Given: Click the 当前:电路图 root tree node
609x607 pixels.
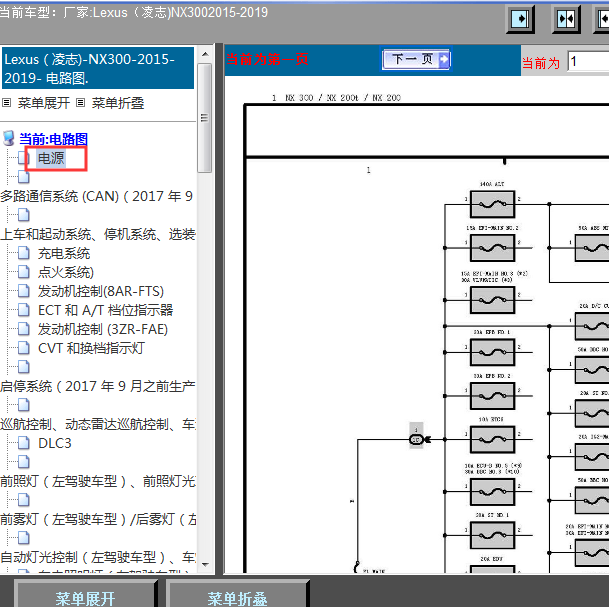Looking at the screenshot, I should coord(54,139).
